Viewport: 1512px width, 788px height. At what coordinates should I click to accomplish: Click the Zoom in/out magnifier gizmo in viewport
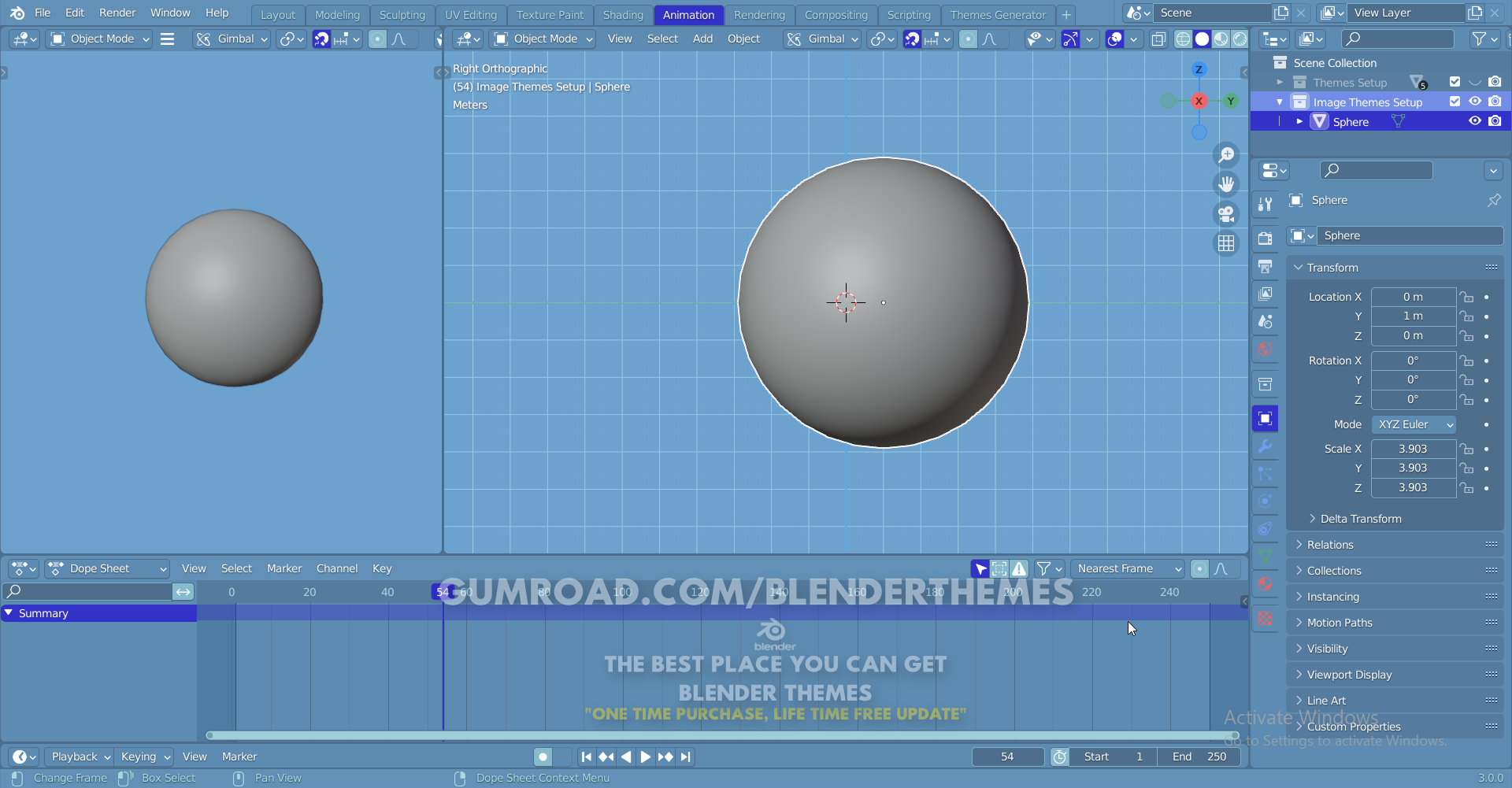(1226, 155)
